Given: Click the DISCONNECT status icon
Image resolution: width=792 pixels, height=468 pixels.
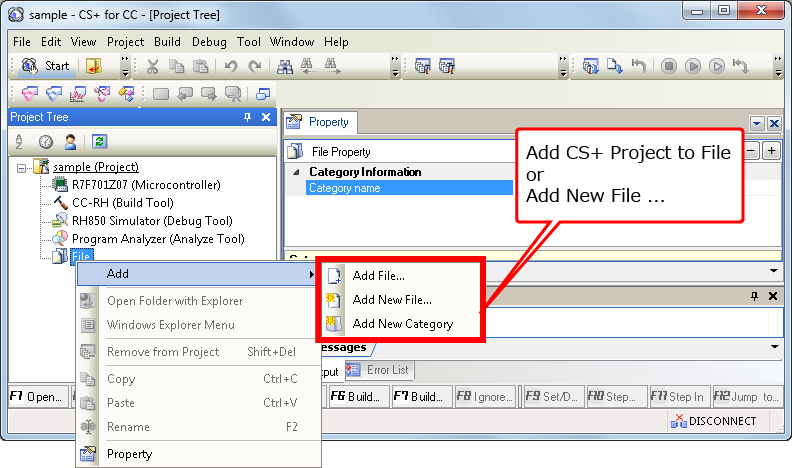Looking at the screenshot, I should [x=715, y=421].
